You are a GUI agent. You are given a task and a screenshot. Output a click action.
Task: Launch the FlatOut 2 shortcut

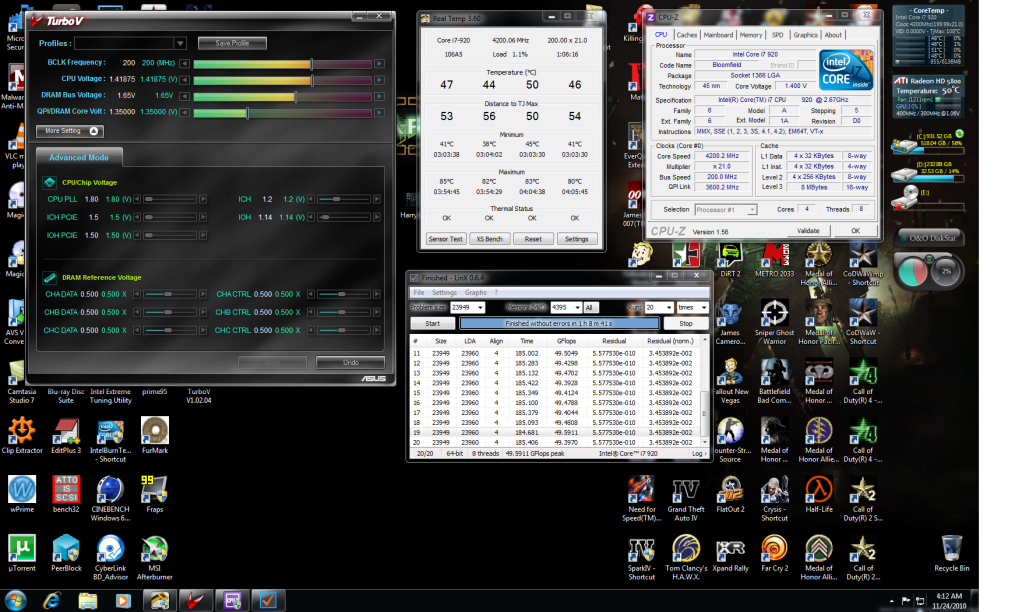pyautogui.click(x=730, y=494)
